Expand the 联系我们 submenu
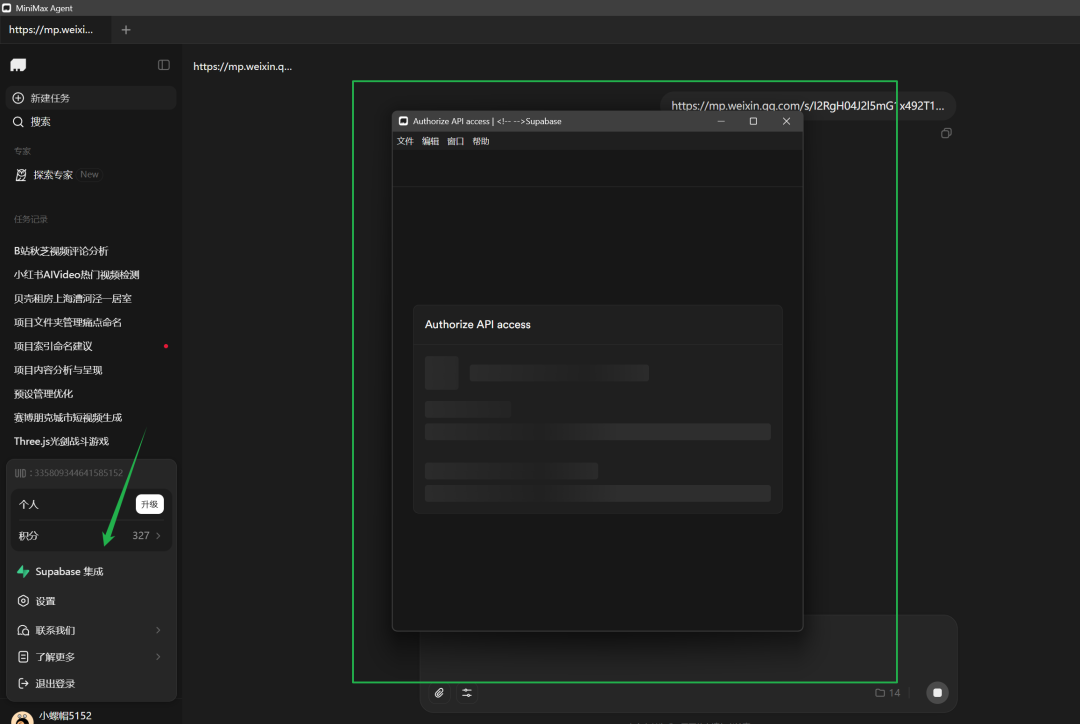 click(158, 631)
